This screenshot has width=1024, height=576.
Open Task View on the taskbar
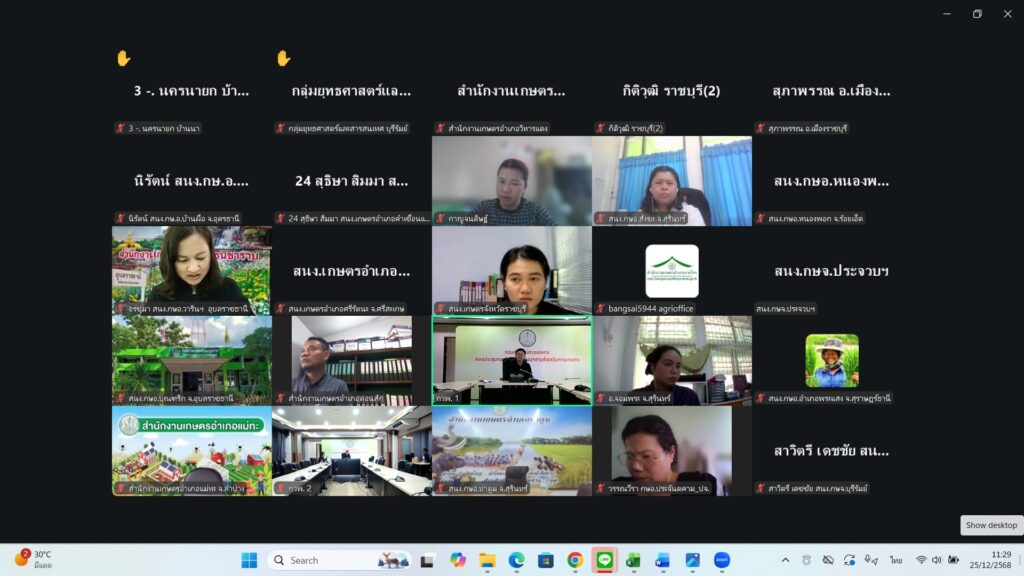[428, 560]
